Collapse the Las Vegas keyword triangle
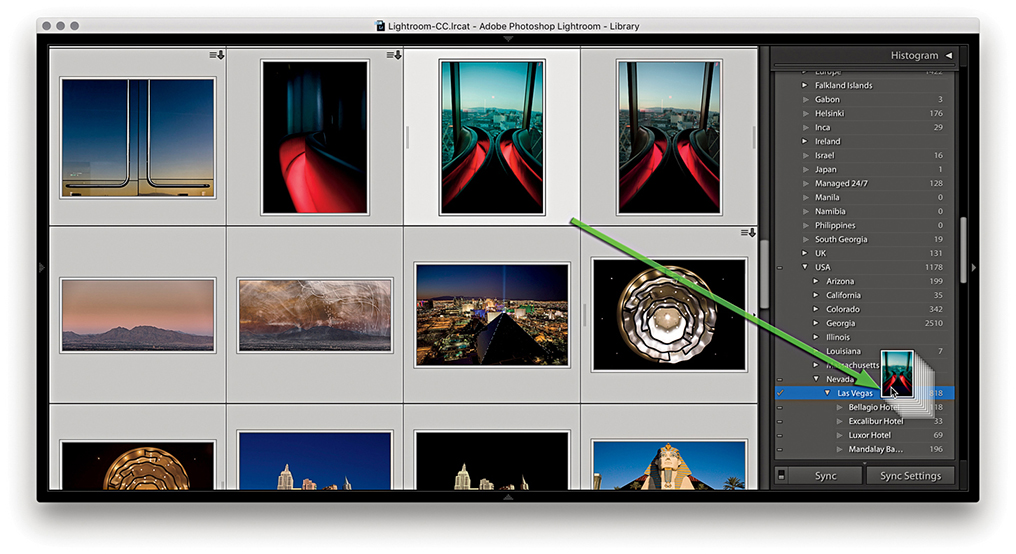 point(827,393)
